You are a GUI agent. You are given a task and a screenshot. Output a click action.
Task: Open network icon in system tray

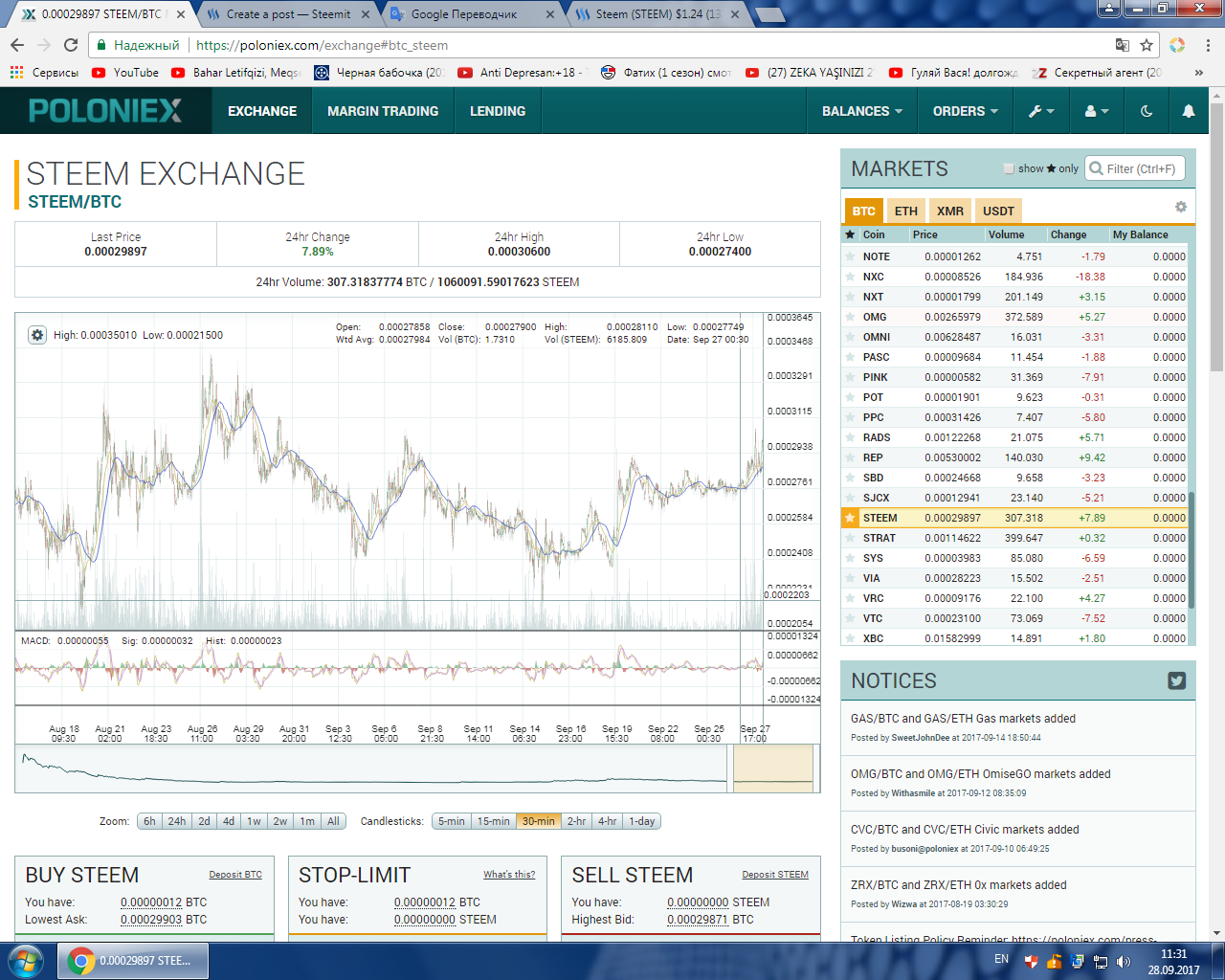click(x=1101, y=961)
